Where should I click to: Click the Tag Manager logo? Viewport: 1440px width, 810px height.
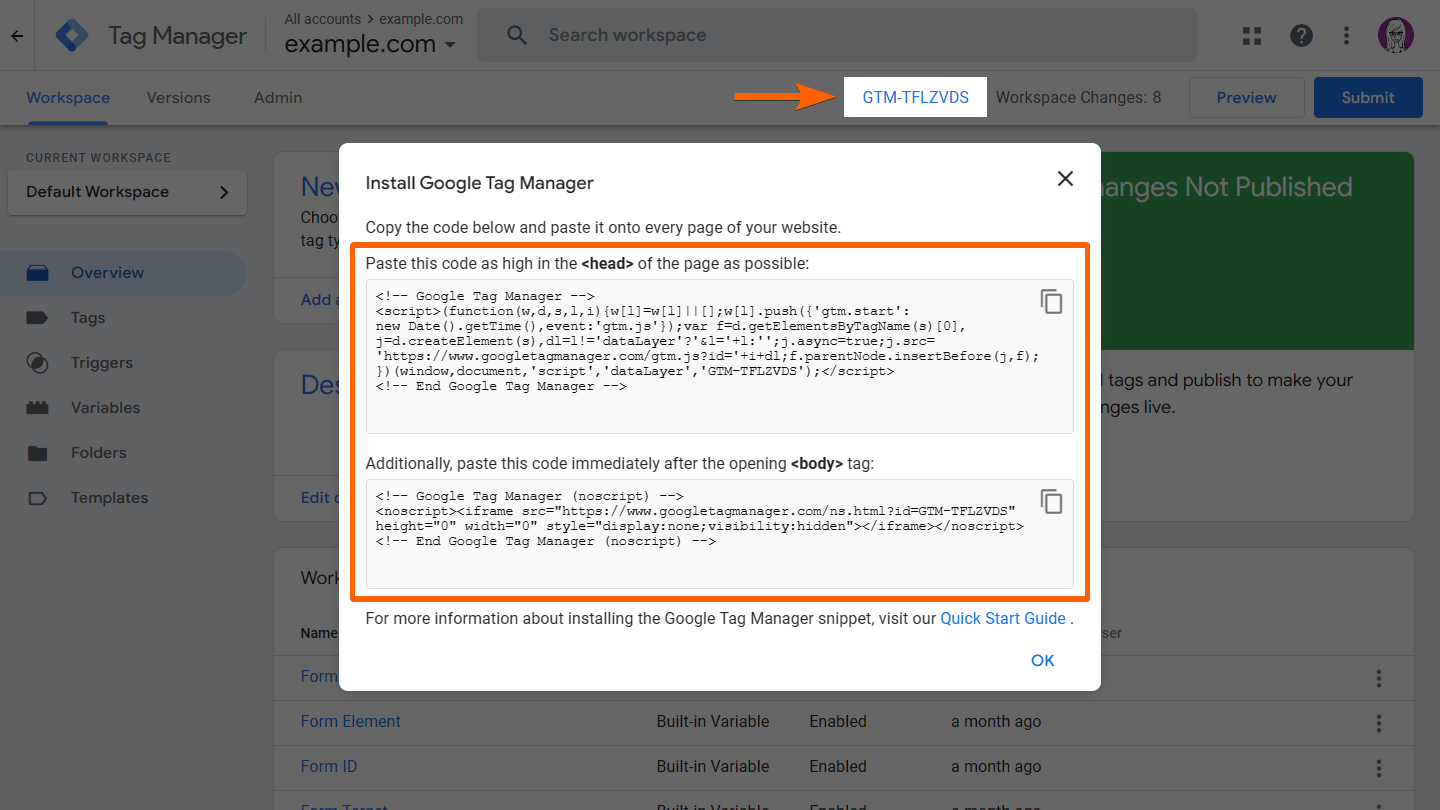pyautogui.click(x=72, y=36)
